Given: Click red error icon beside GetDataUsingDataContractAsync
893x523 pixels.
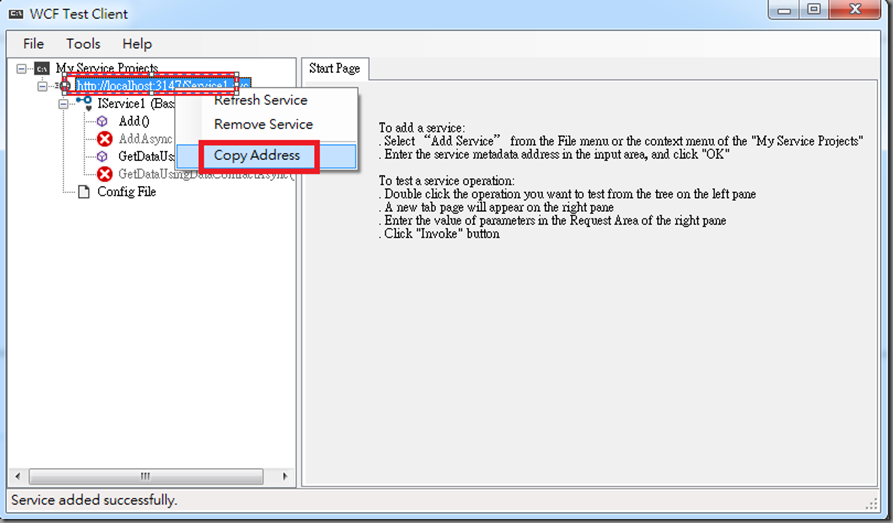Looking at the screenshot, I should (104, 174).
